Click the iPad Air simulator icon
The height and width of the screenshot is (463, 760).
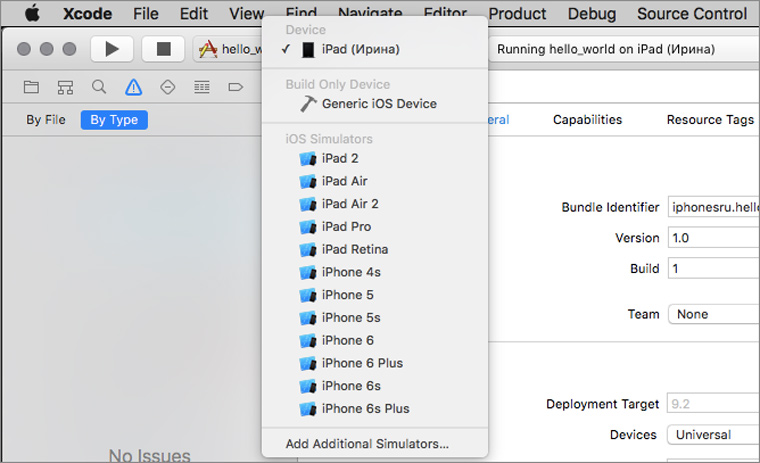pos(308,181)
